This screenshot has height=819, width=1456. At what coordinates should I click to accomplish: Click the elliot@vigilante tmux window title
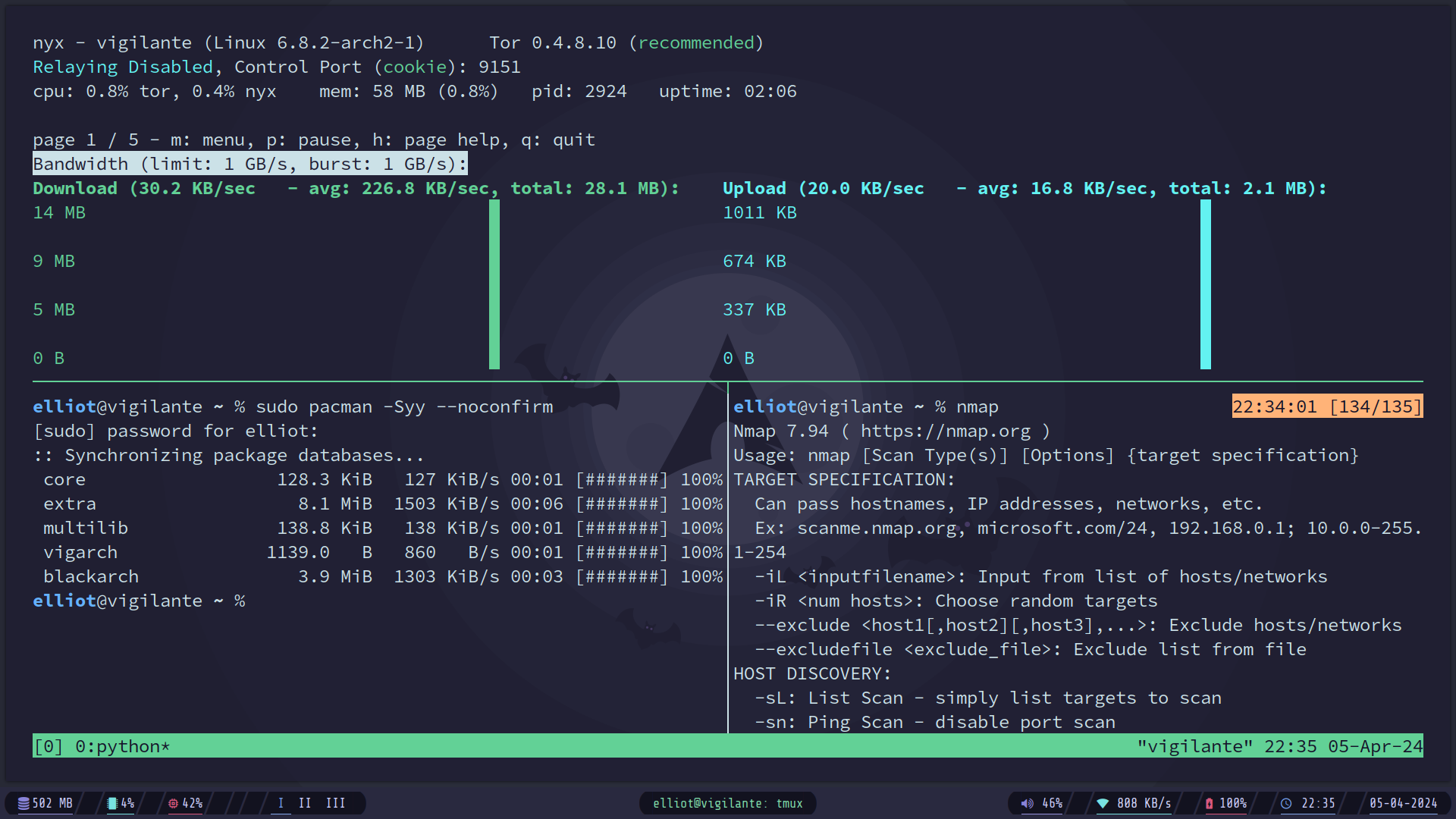(727, 803)
